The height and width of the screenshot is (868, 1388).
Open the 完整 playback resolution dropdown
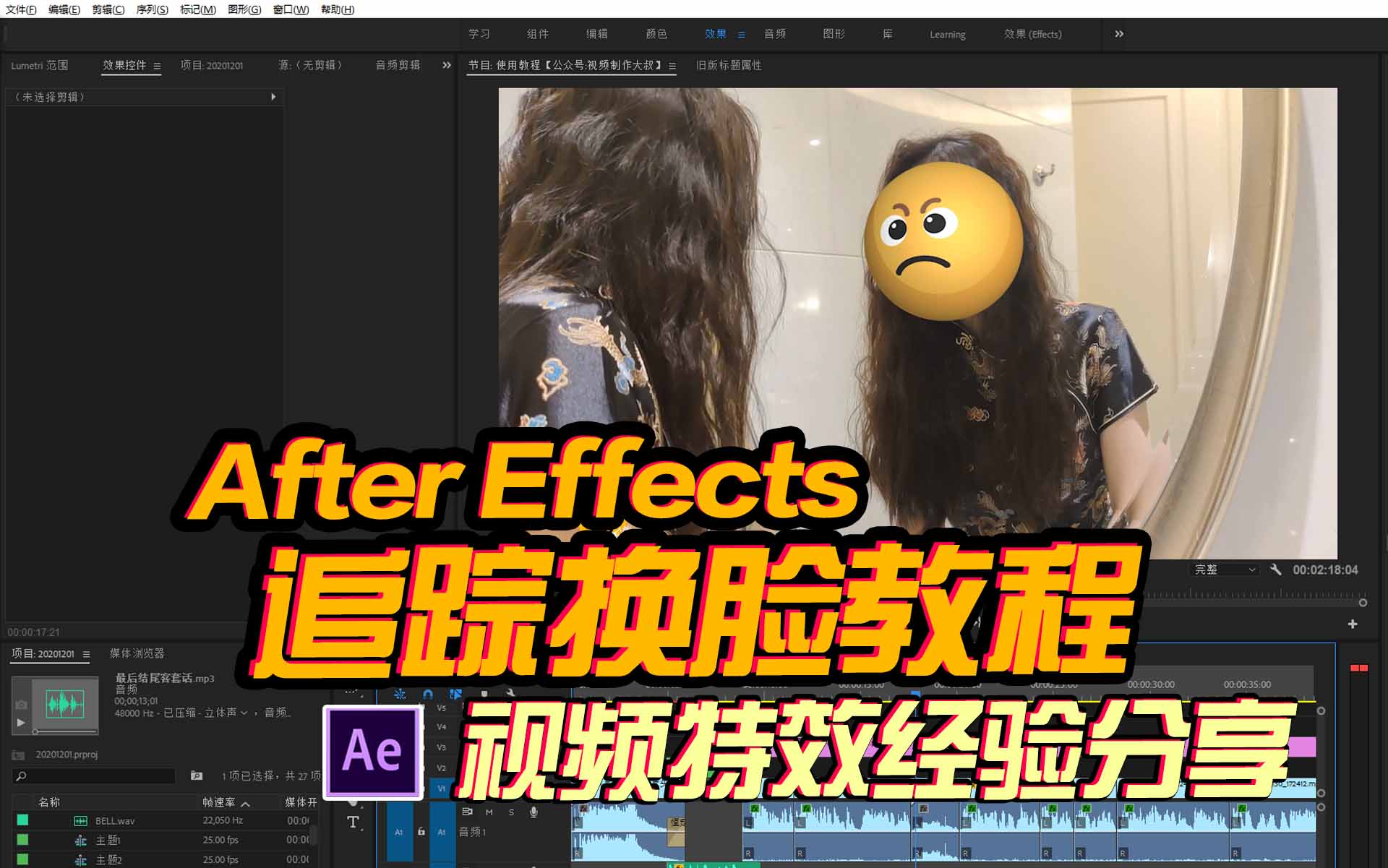click(x=1225, y=570)
